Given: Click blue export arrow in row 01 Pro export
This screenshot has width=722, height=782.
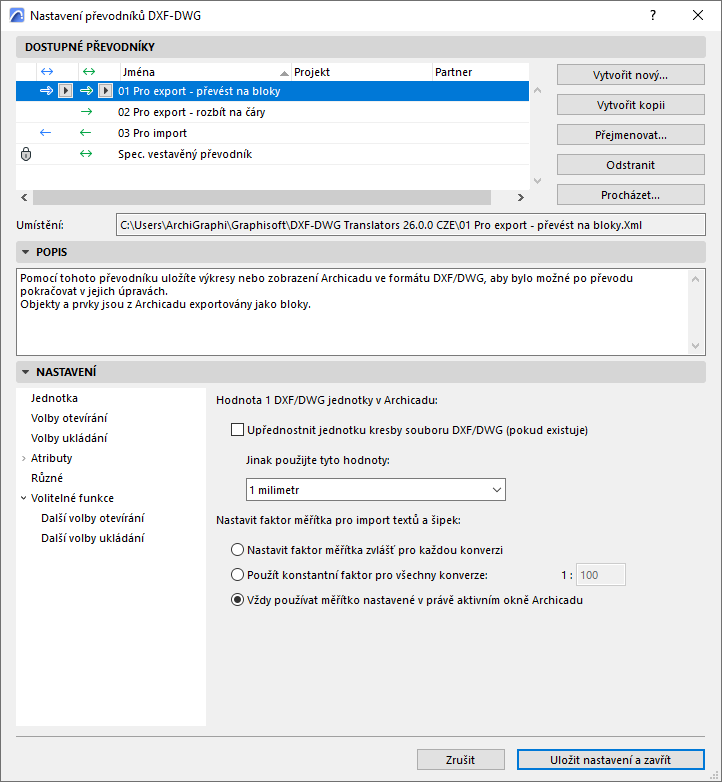Looking at the screenshot, I should click(46, 91).
